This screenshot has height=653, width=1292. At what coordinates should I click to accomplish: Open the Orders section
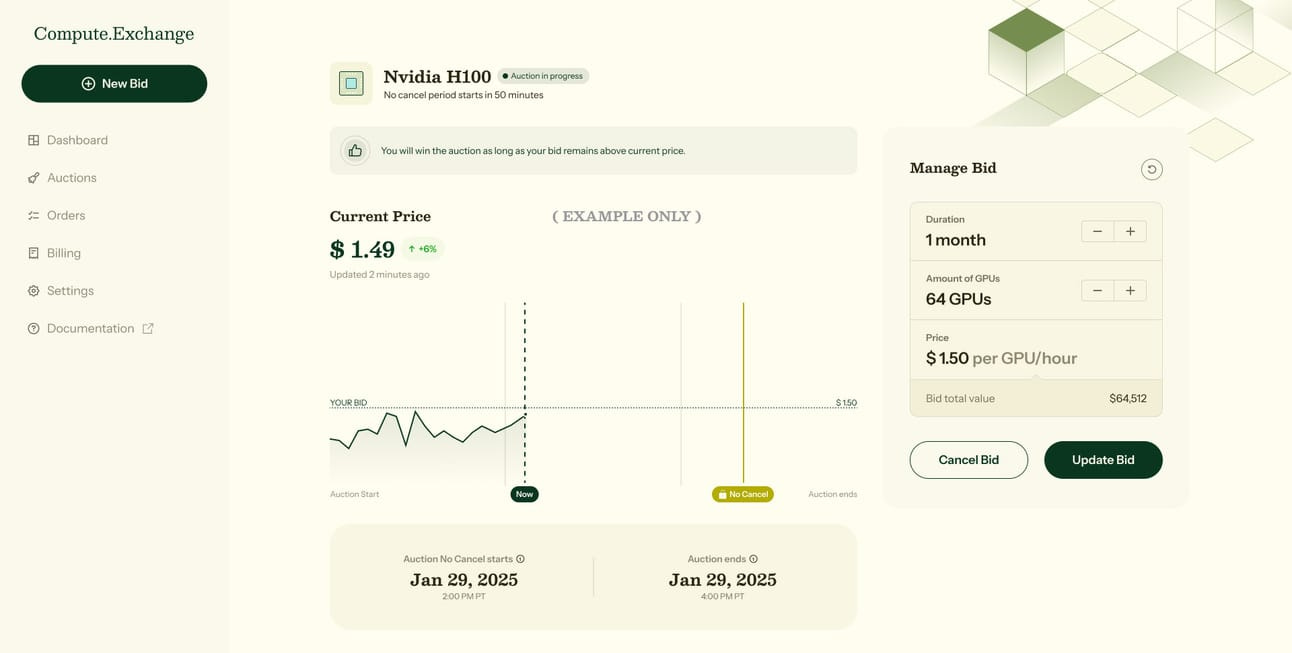pyautogui.click(x=66, y=215)
